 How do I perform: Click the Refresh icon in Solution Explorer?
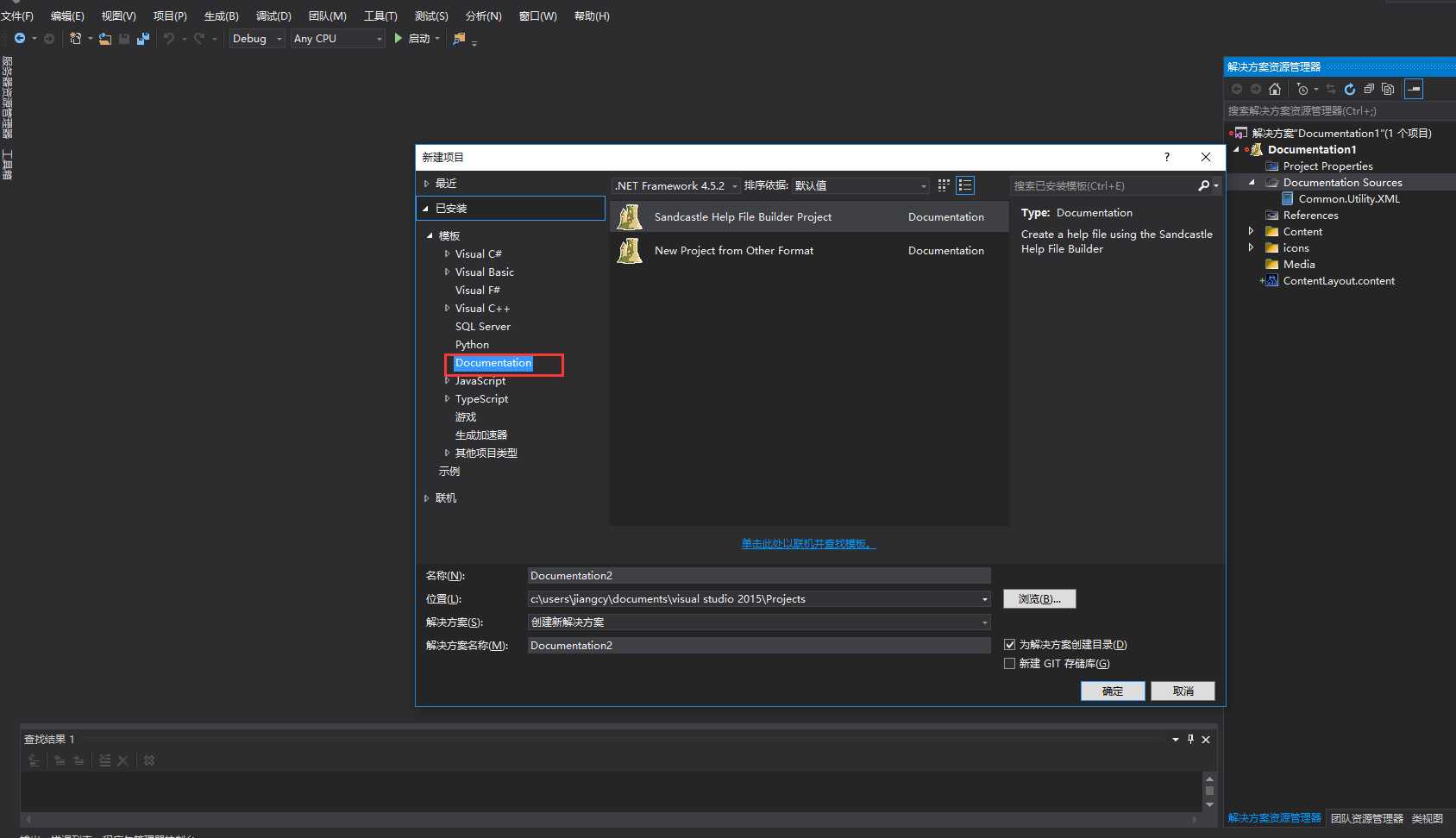pos(1350,89)
